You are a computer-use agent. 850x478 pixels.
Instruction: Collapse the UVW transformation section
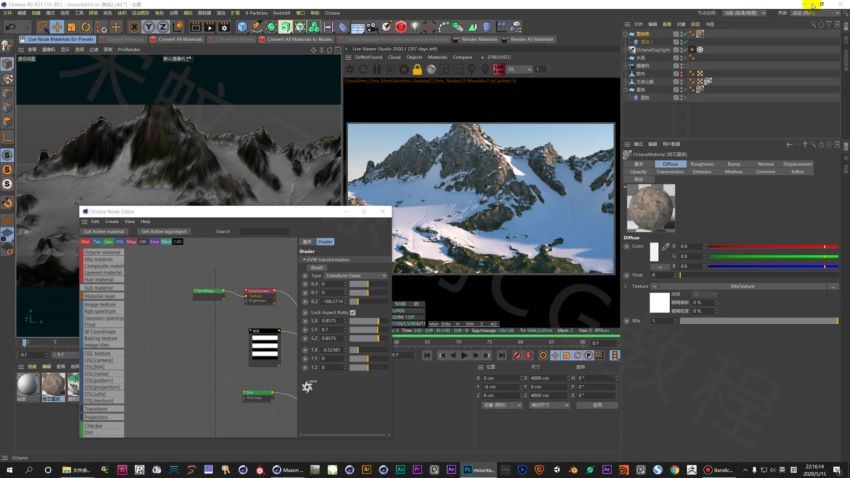tap(304, 260)
